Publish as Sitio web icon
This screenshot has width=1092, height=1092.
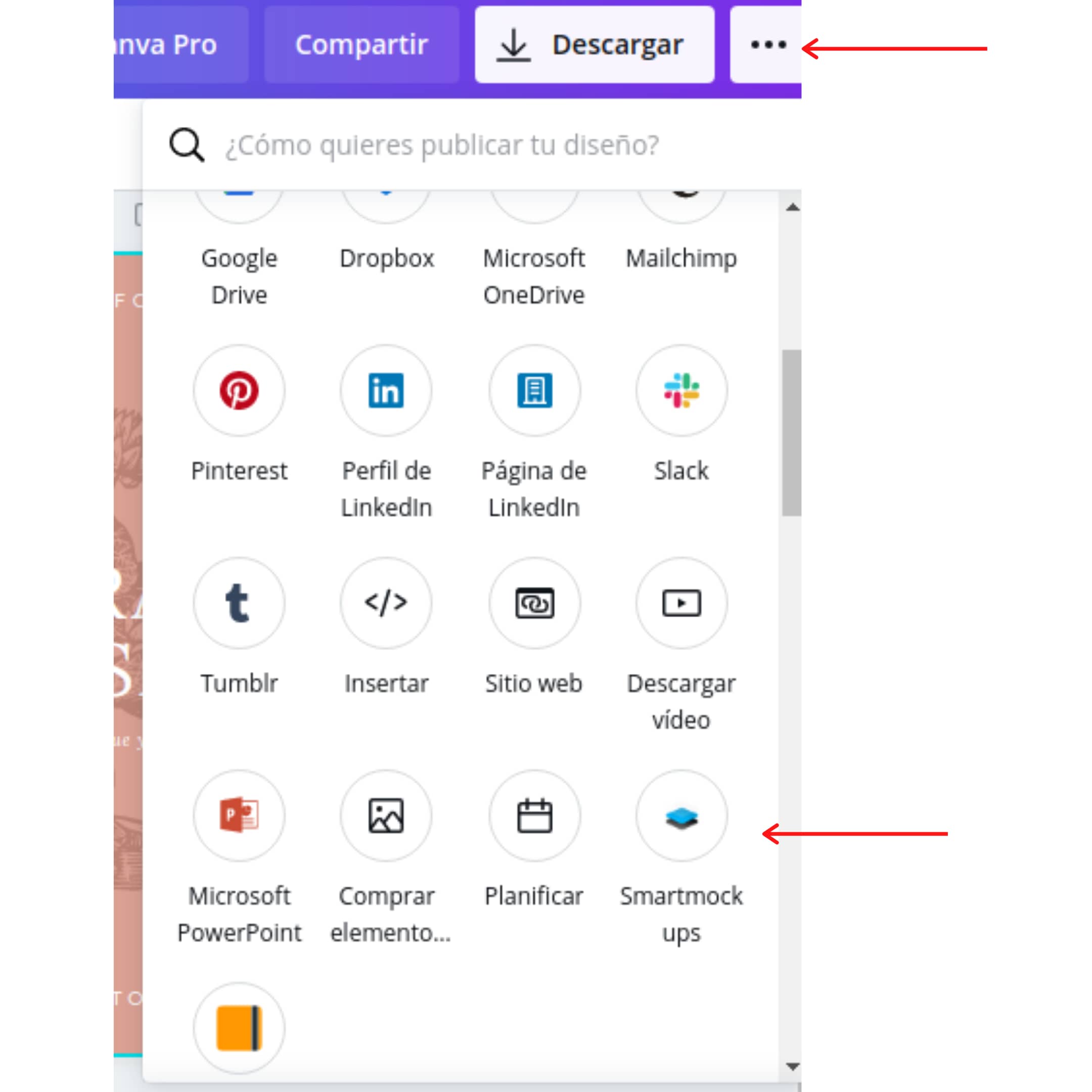click(x=534, y=603)
